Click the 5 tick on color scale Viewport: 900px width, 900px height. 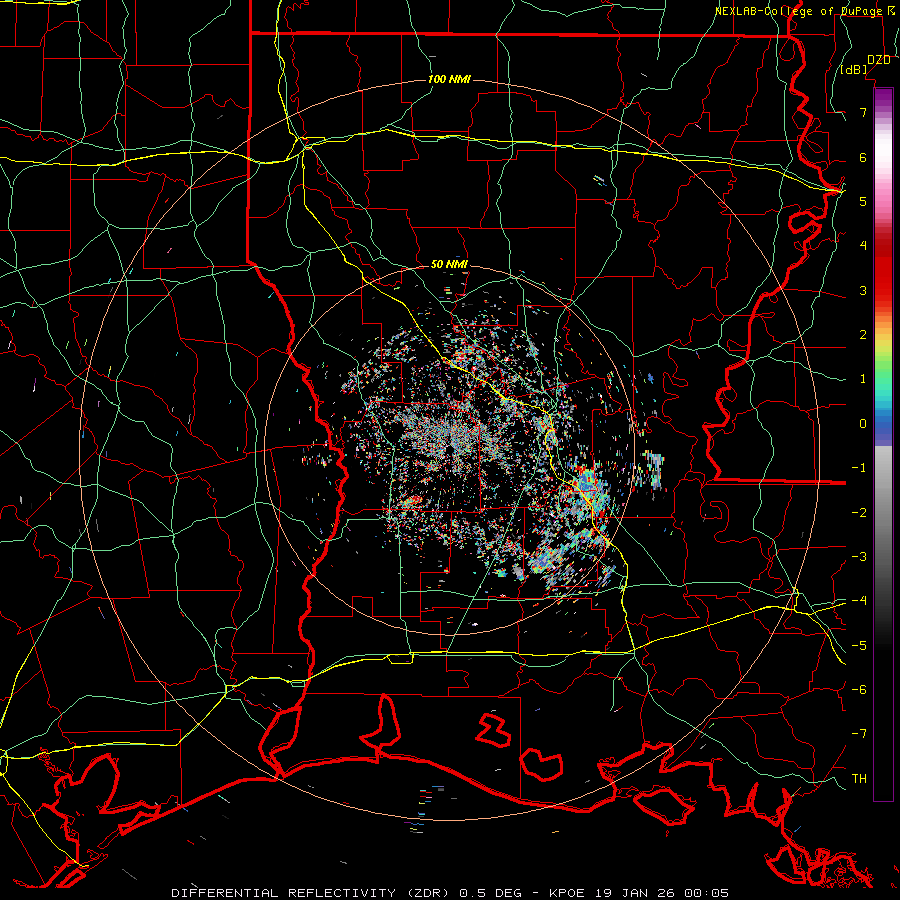863,201
